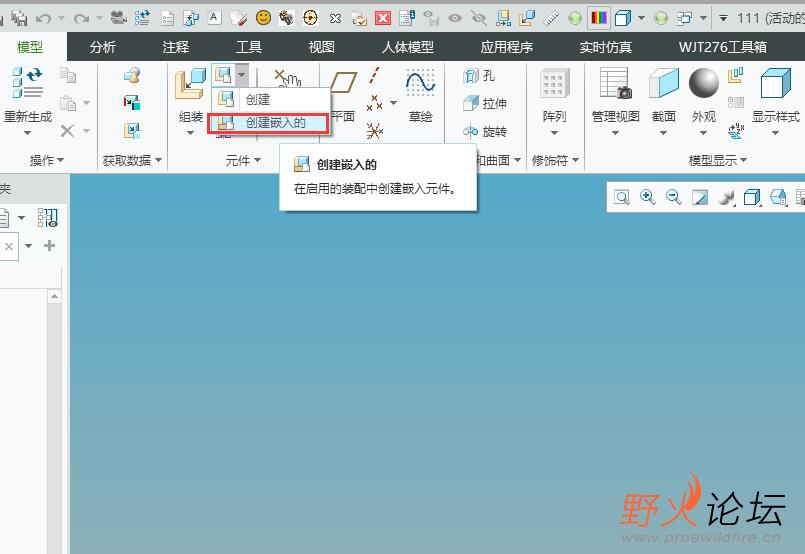Click the rainbow color bars icon

tap(599, 18)
